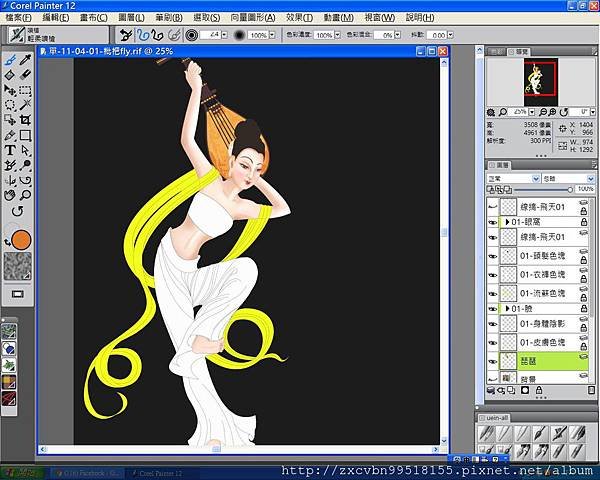
Task: Click the orange main color swatch
Action: (x=21, y=240)
